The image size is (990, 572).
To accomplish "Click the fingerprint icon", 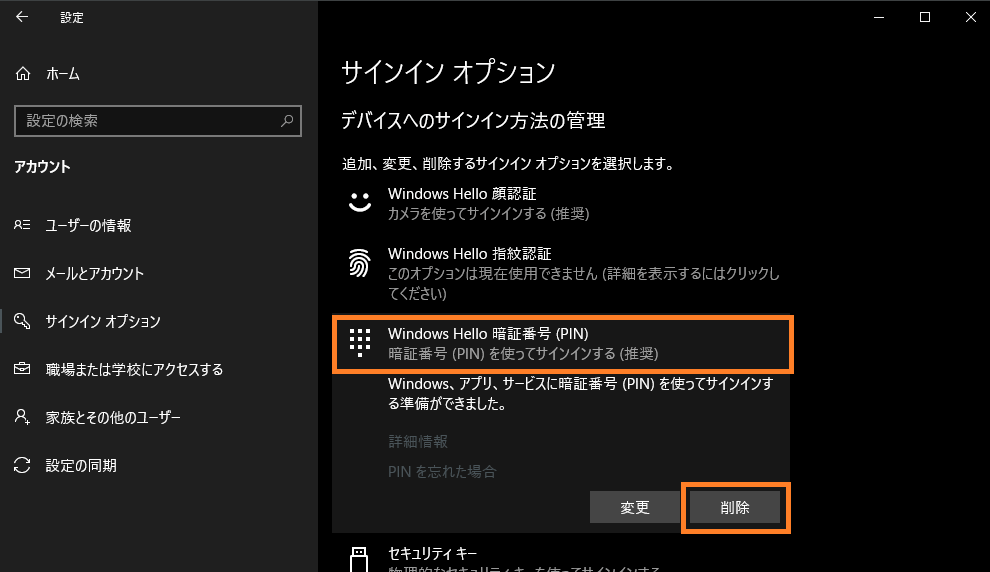I will (360, 263).
